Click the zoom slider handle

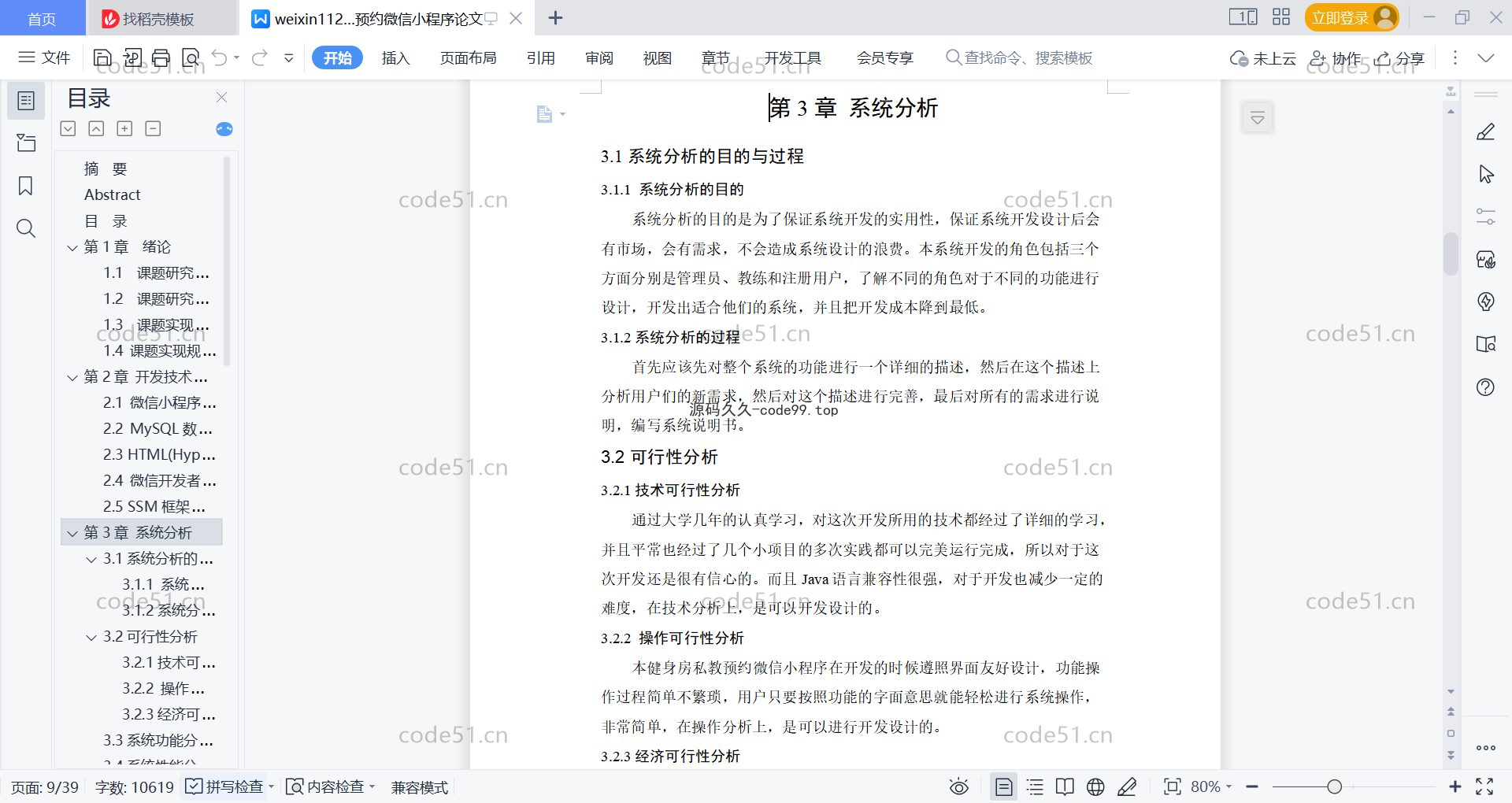tap(1334, 786)
